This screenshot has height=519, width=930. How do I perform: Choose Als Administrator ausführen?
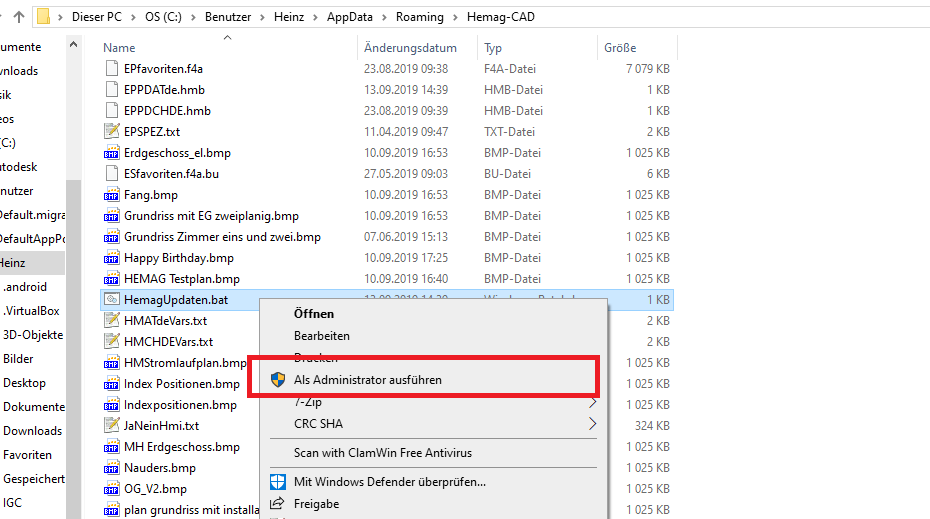(367, 380)
